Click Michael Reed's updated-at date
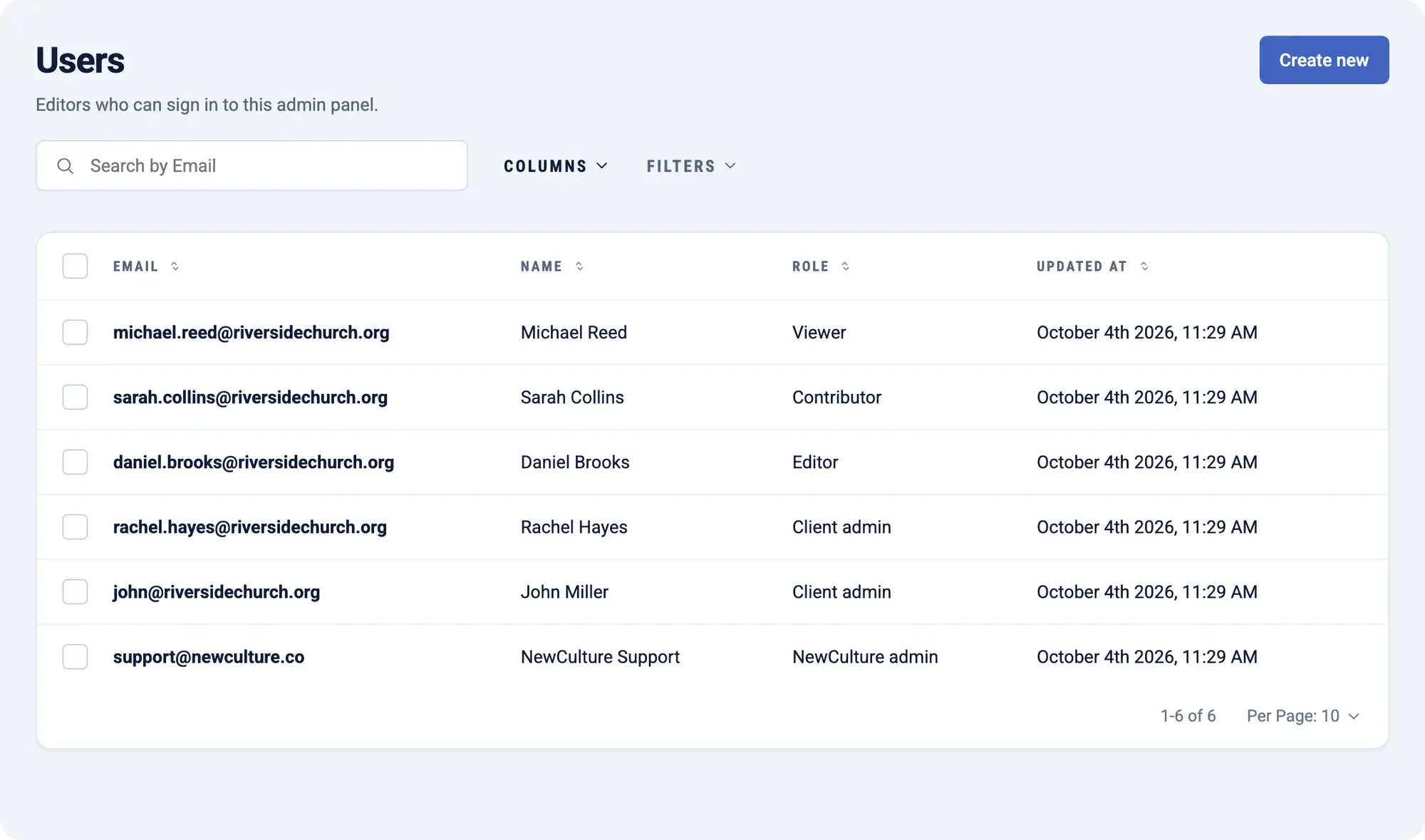Viewport: 1425px width, 840px height. tap(1146, 333)
